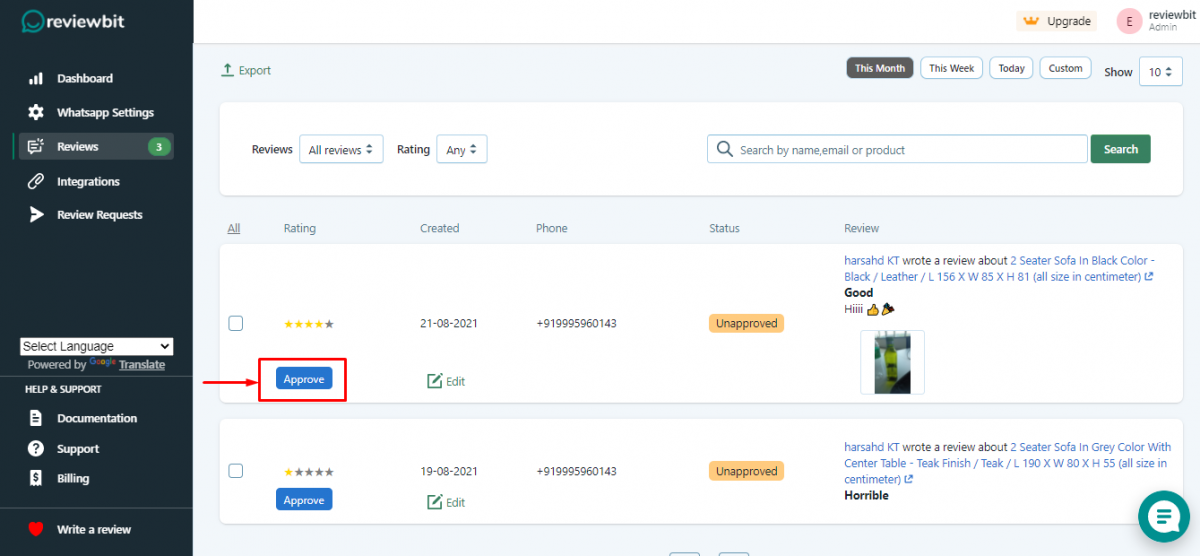Click the red heart icon
This screenshot has height=556, width=1200.
tap(36, 529)
